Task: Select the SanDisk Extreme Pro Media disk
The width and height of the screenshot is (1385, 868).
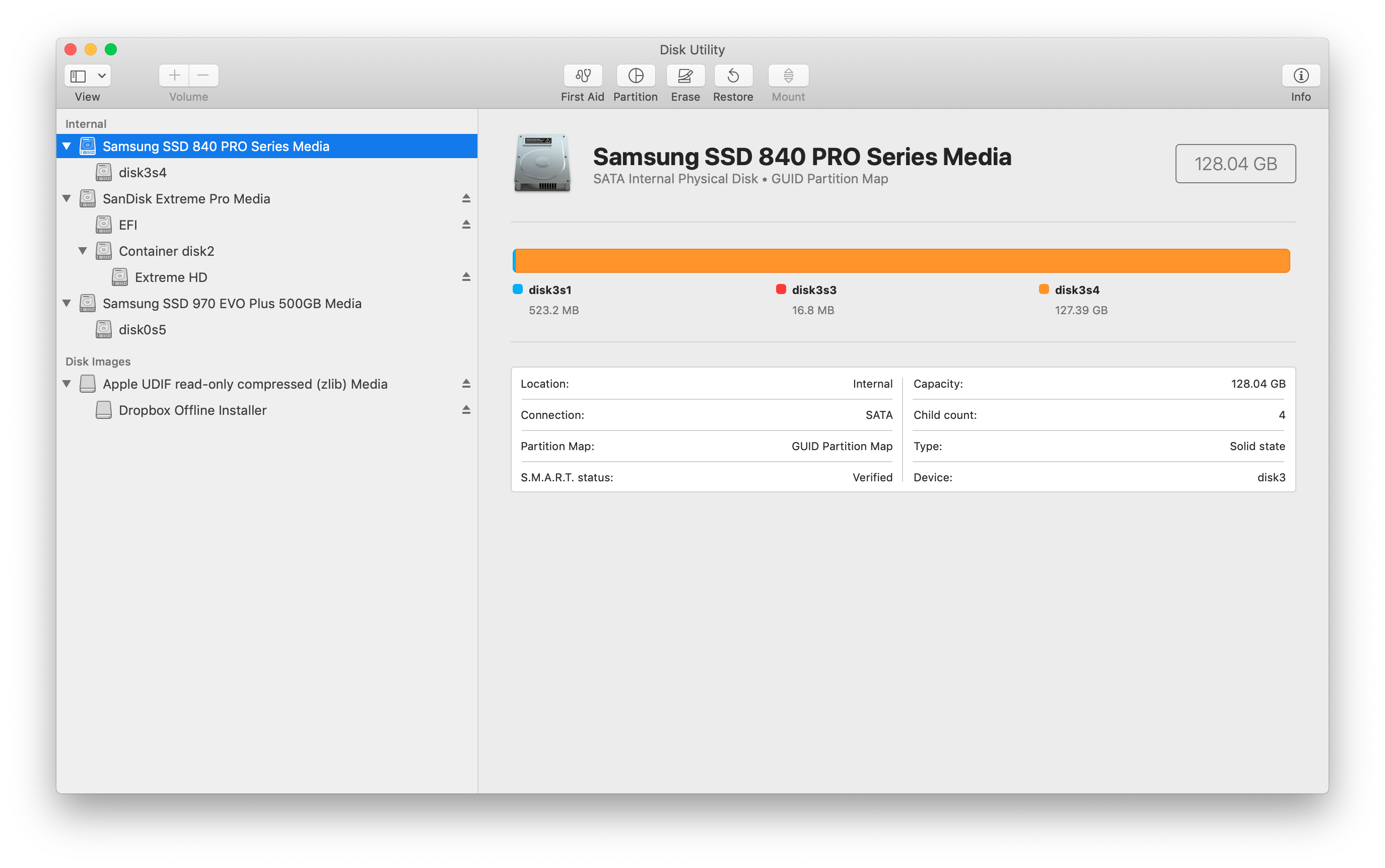Action: tap(186, 199)
